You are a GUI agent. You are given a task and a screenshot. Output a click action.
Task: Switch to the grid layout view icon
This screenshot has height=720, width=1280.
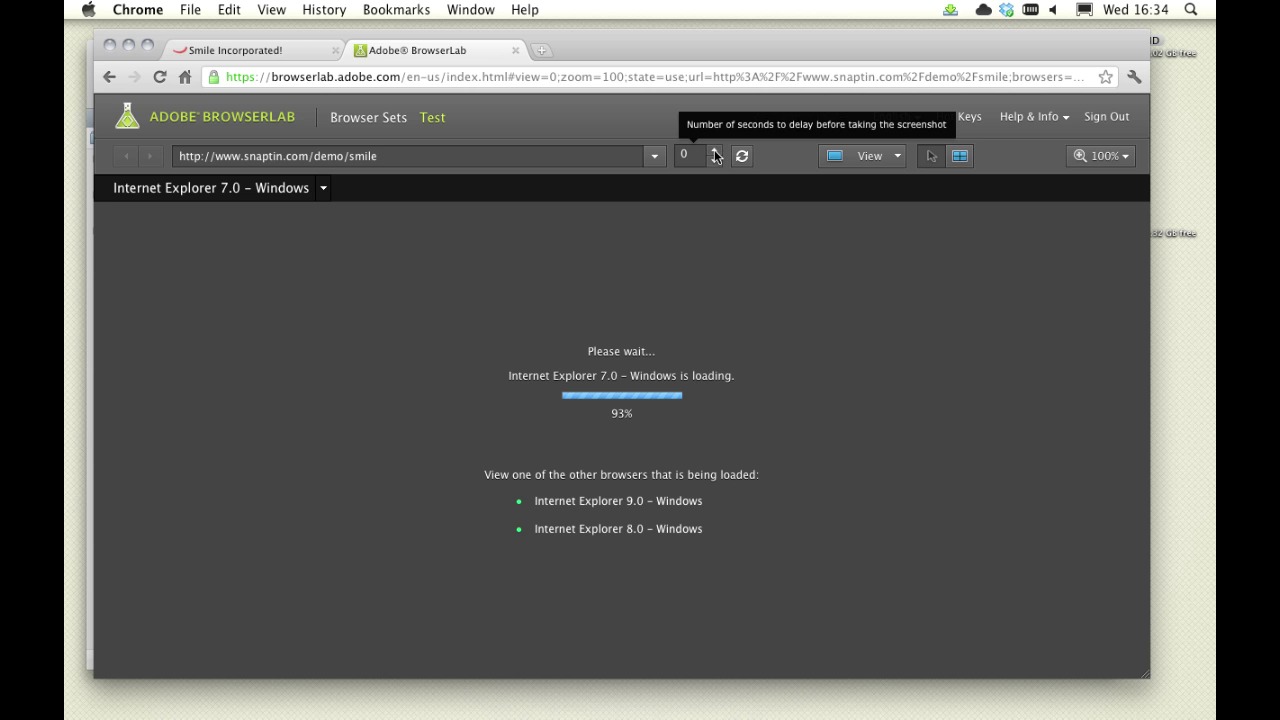tap(960, 156)
